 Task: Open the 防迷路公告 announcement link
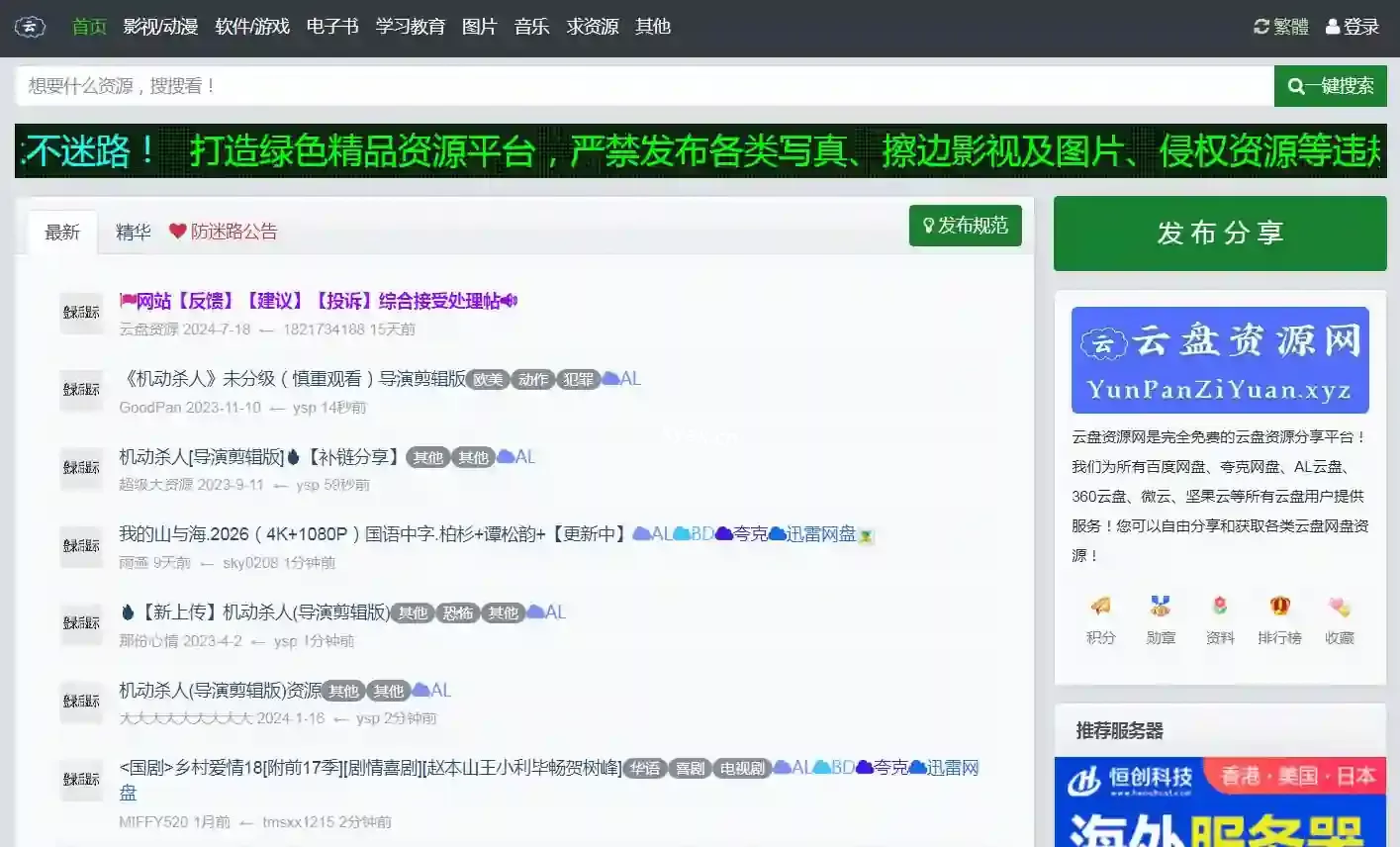(224, 232)
